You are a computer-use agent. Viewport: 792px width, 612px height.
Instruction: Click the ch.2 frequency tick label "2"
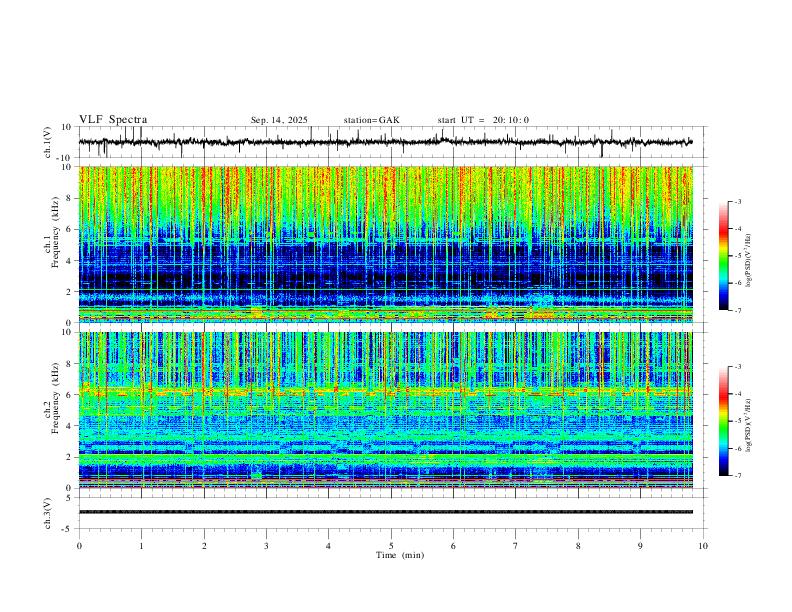69,457
